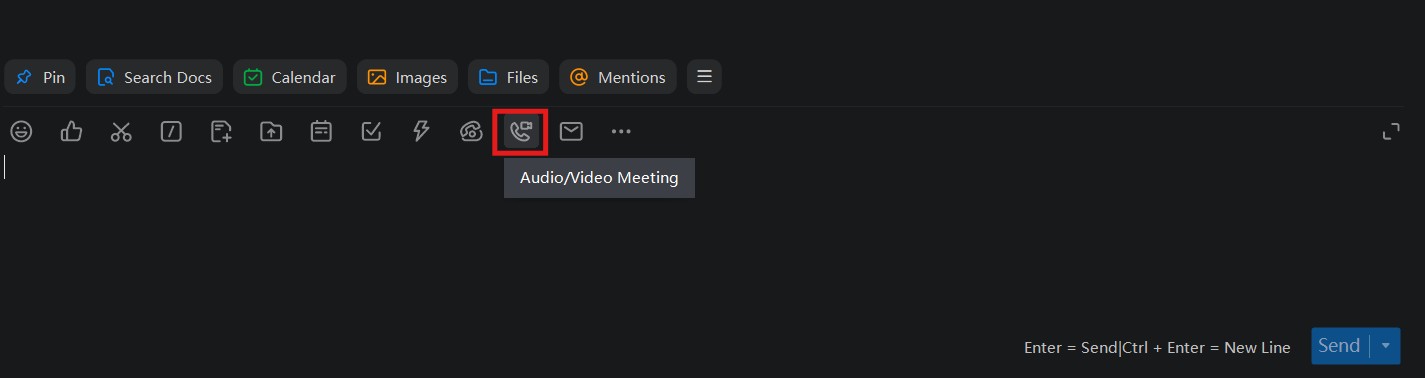Switch to the Calendar shortcut
The height and width of the screenshot is (378, 1425).
(290, 77)
